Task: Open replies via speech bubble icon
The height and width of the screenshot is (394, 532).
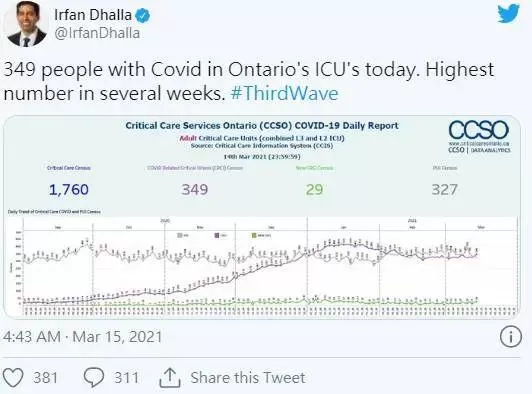Action: (94, 378)
